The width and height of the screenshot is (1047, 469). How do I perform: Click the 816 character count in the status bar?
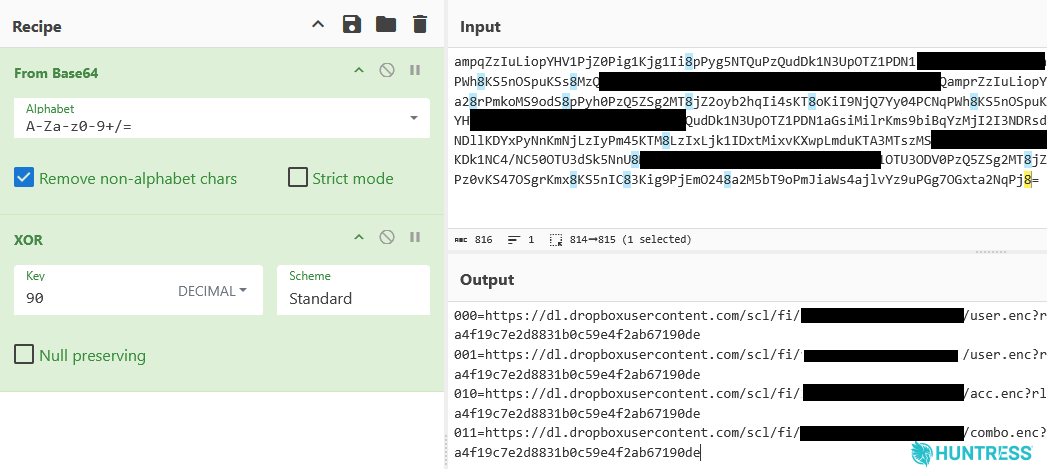click(473, 239)
